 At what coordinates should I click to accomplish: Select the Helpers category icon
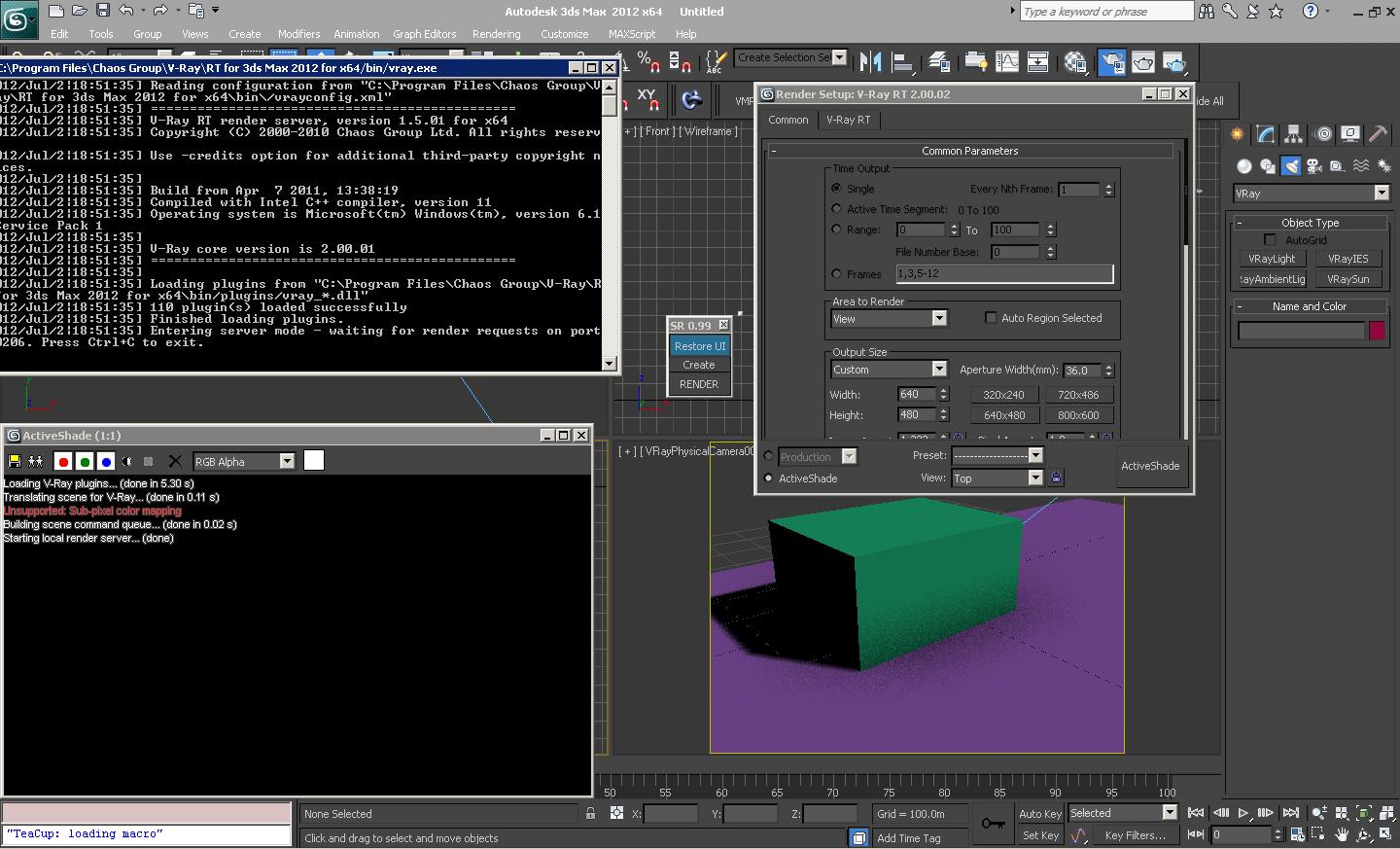click(1337, 166)
